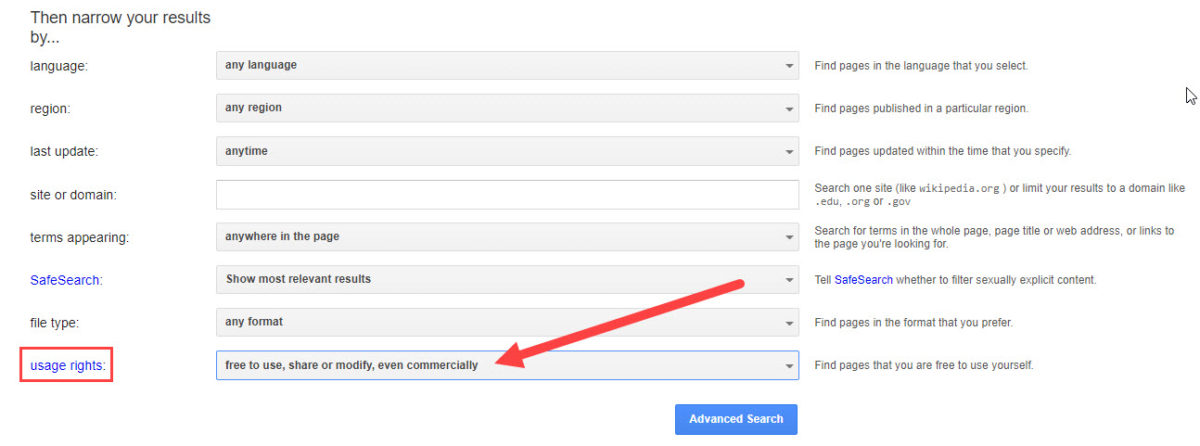1200x446 pixels.
Task: Click the arrow icon of the any format dropdown
Action: [x=789, y=323]
